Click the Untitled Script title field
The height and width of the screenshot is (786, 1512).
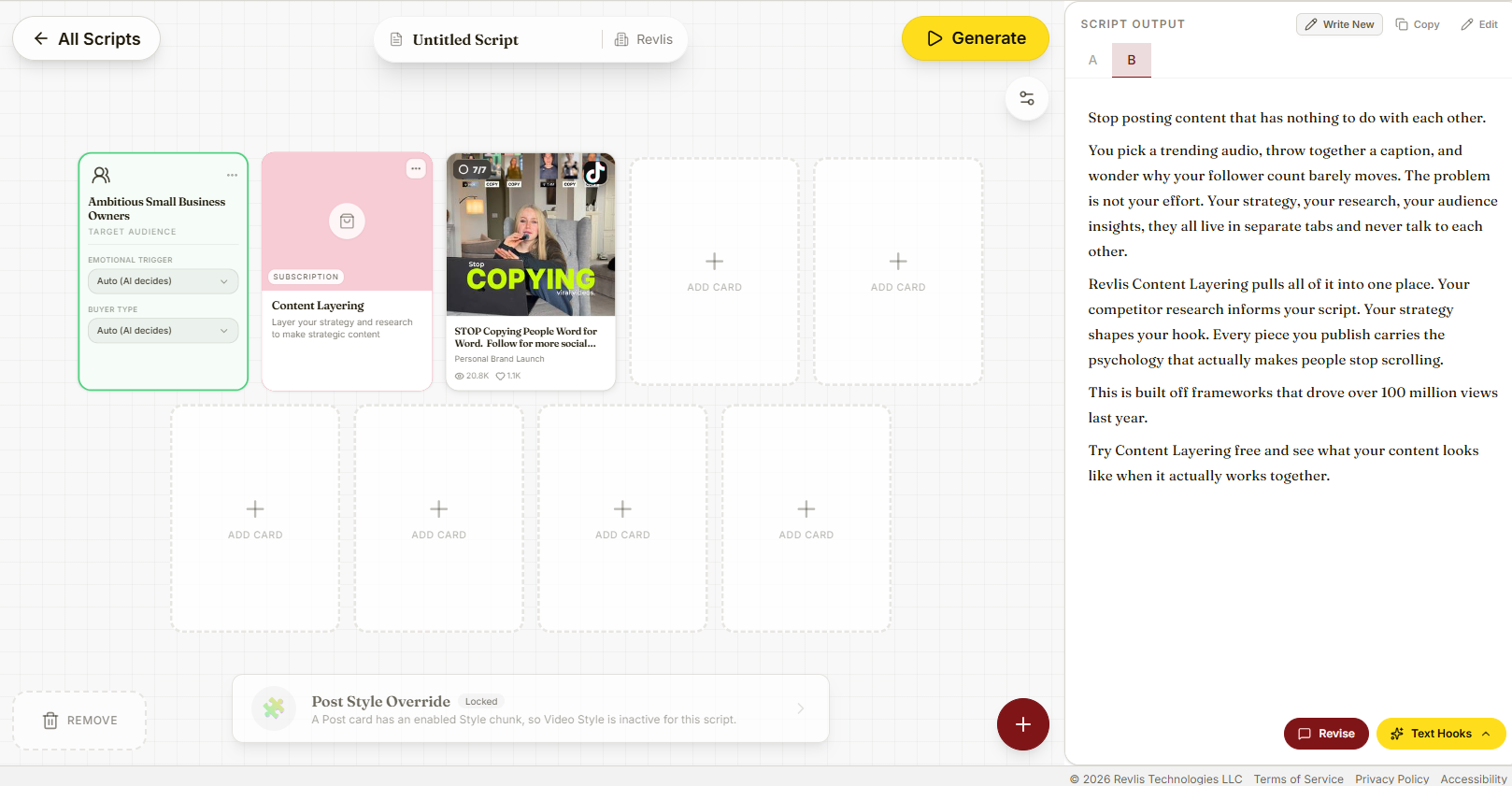point(465,39)
